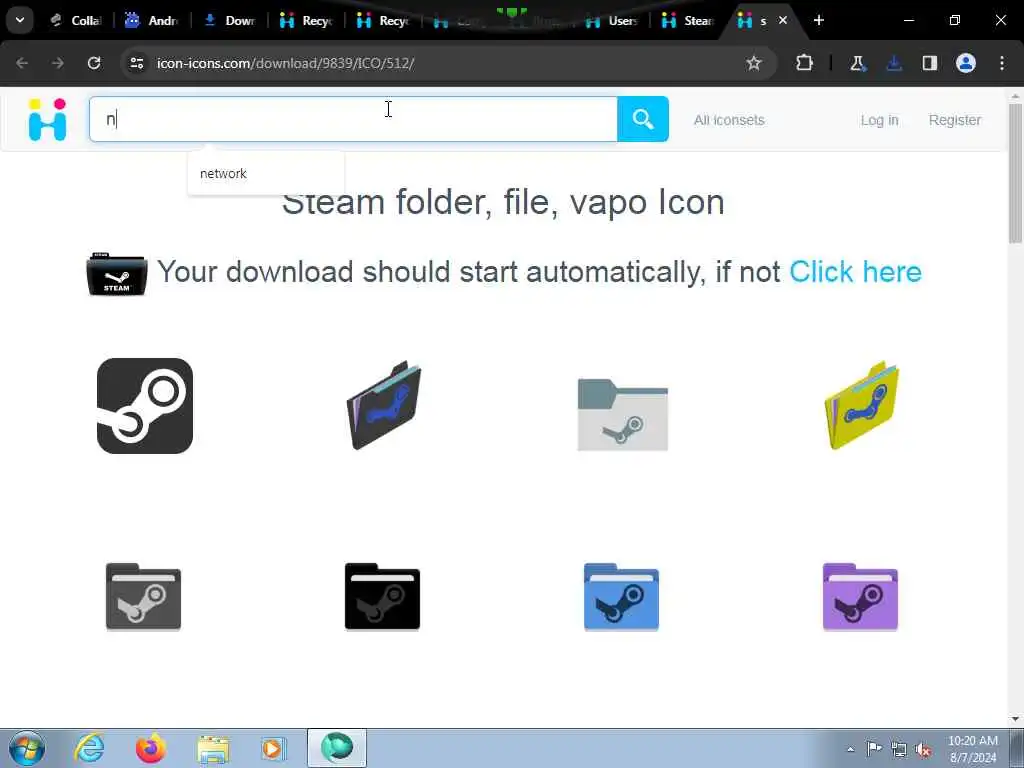
Task: Open the dark gray Steam folder icon
Action: point(143,597)
